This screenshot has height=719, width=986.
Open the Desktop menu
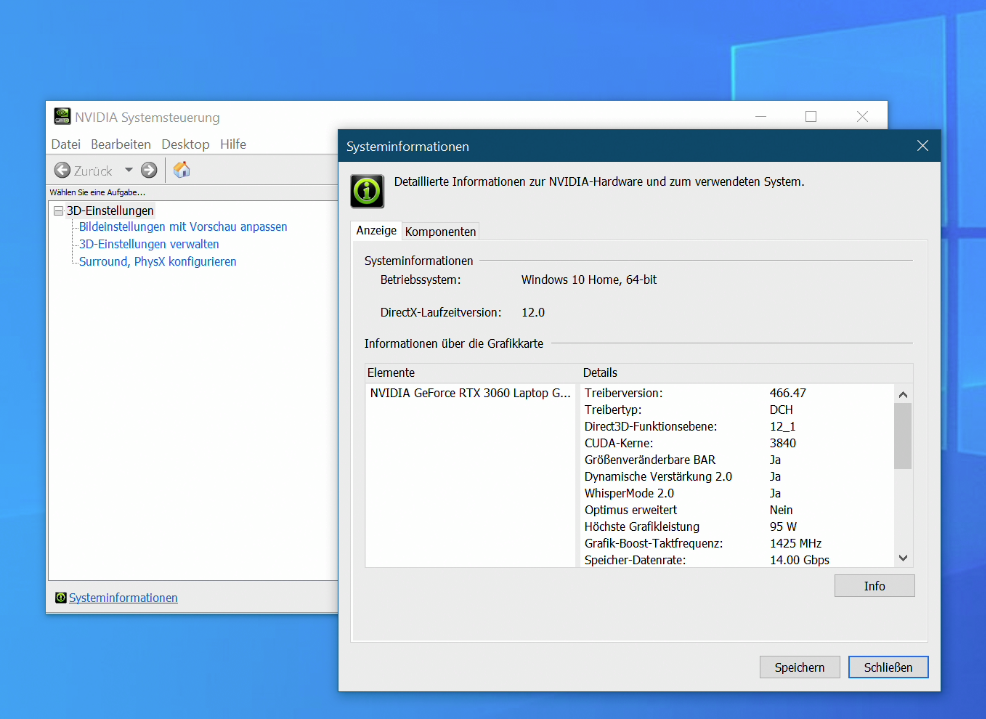pyautogui.click(x=186, y=144)
